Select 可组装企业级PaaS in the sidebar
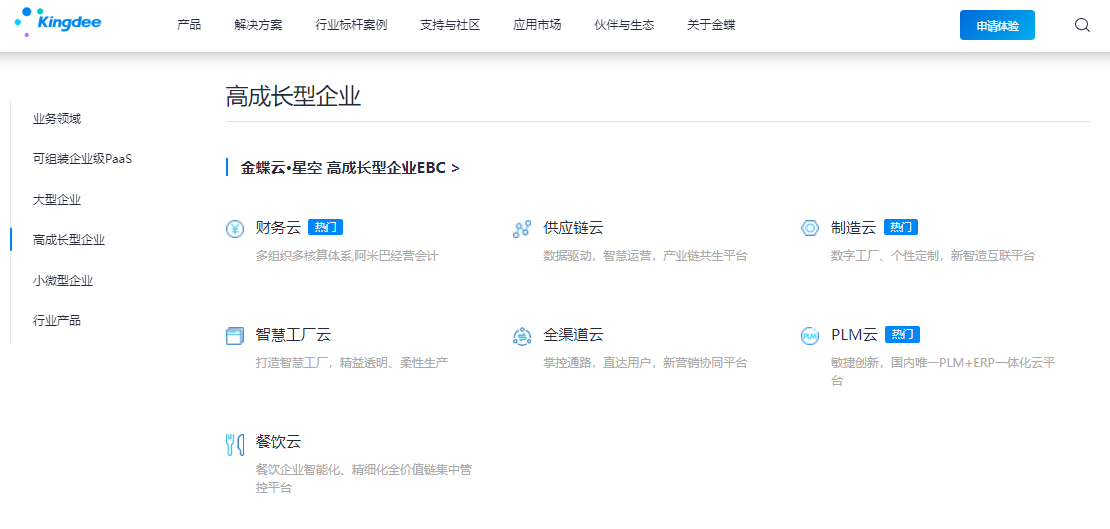This screenshot has height=529, width=1110. 83,159
